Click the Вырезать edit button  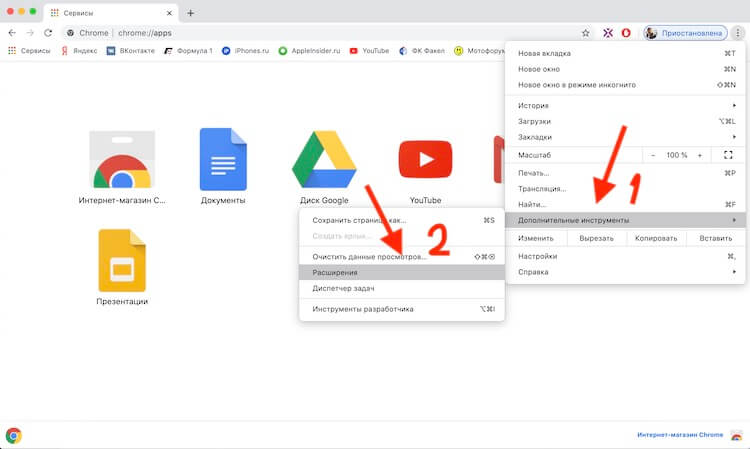tap(596, 238)
